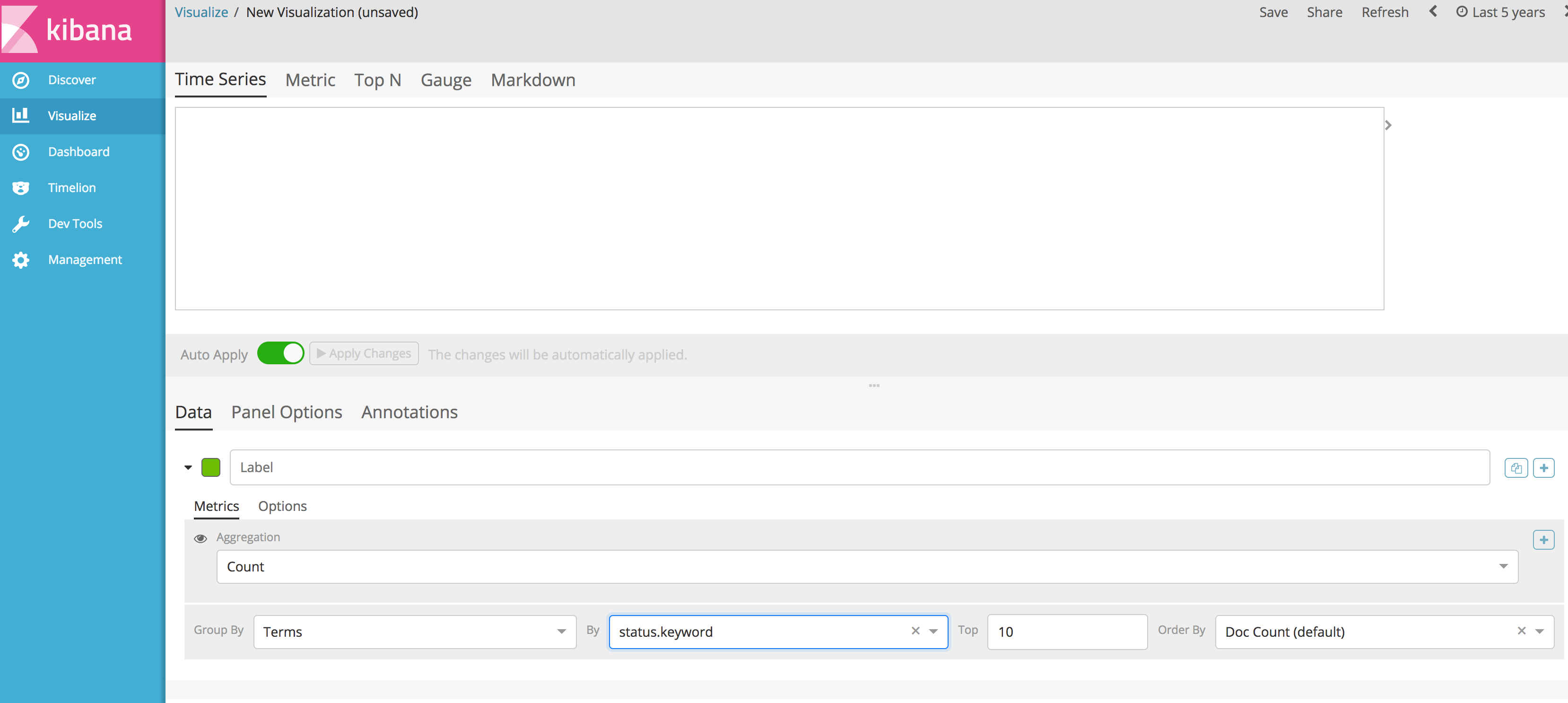Open Timelion from the sidebar
The width and height of the screenshot is (1568, 703).
click(71, 188)
